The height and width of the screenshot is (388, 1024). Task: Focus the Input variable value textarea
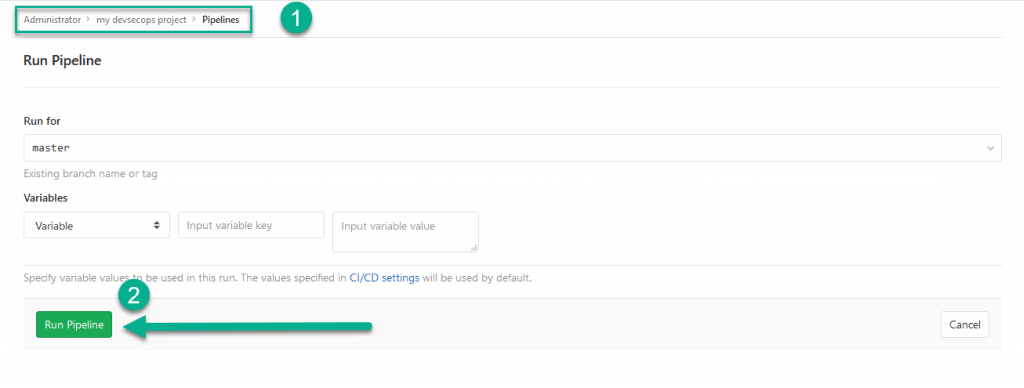click(x=406, y=232)
